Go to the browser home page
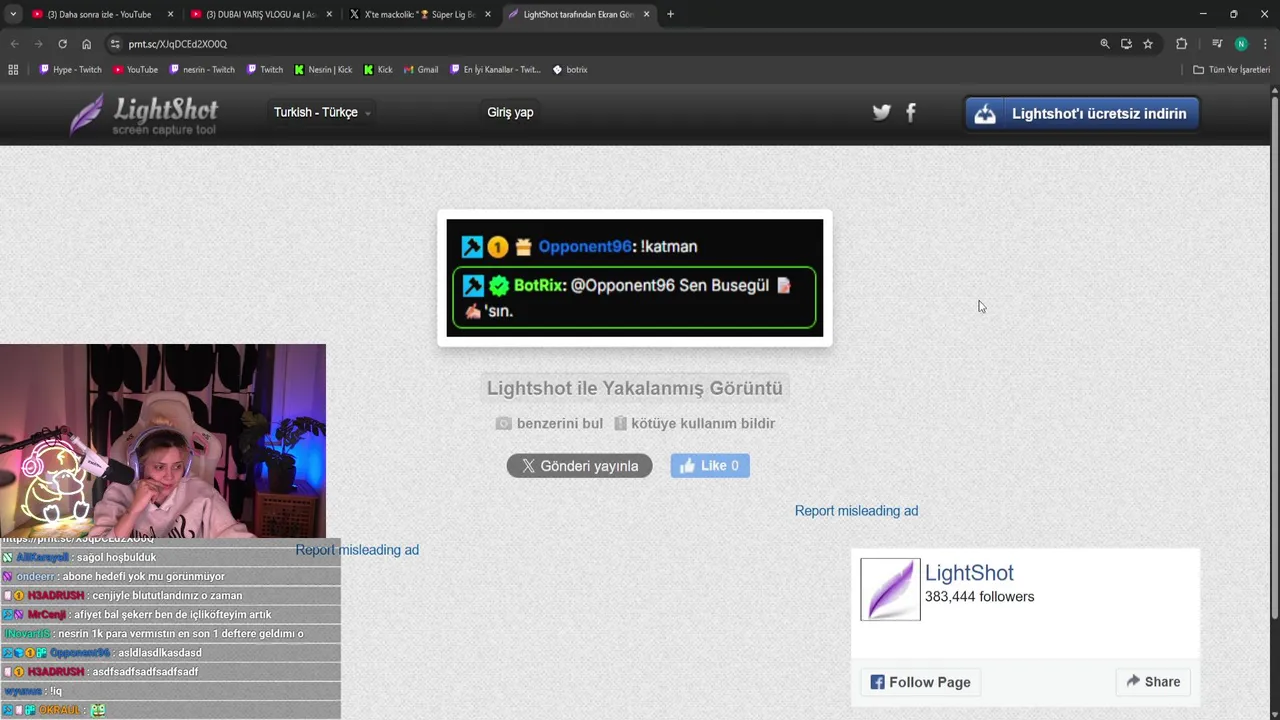1280x720 pixels. pyautogui.click(x=87, y=44)
